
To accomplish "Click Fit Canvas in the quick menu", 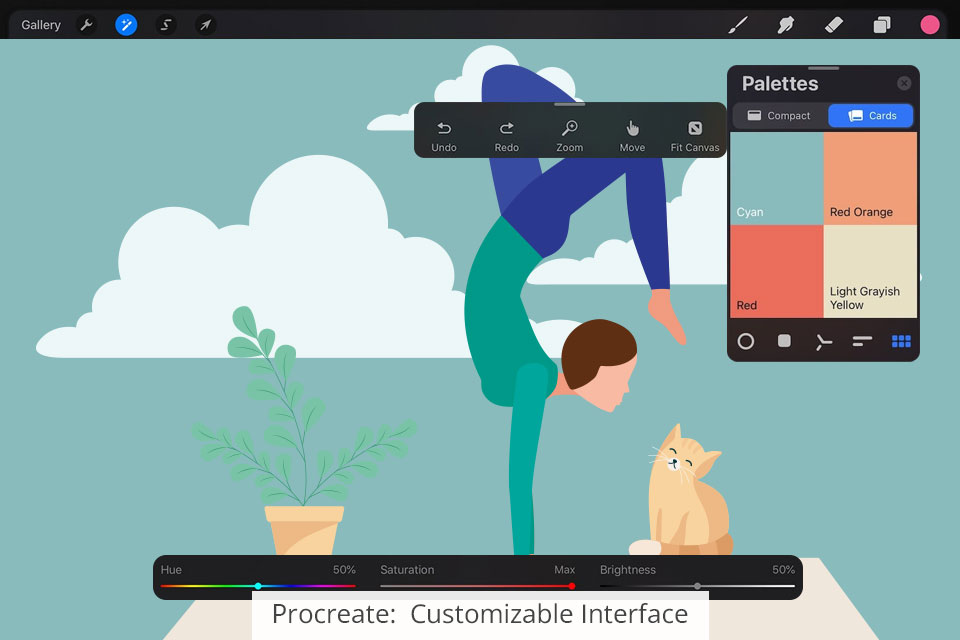I will 695,137.
